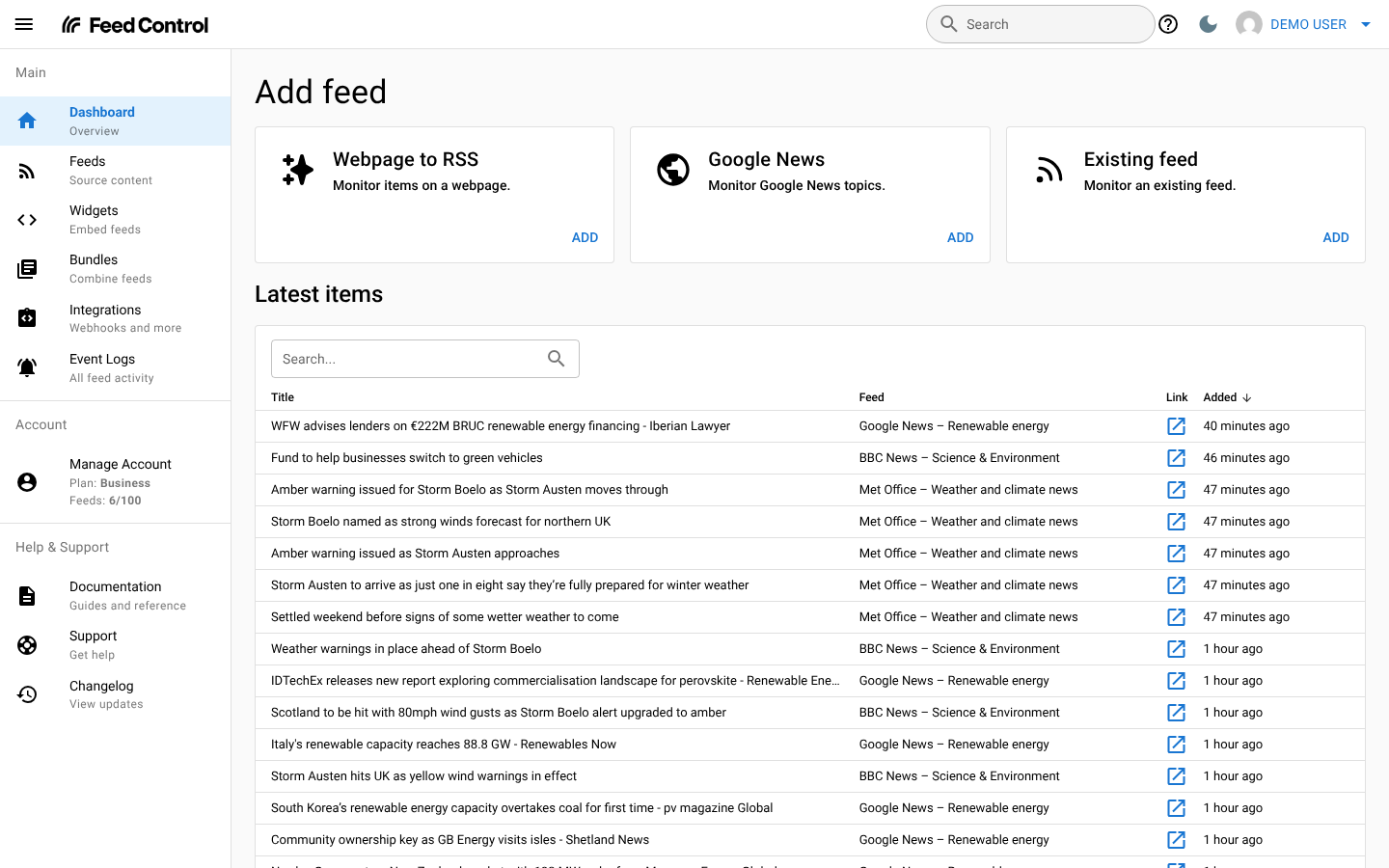This screenshot has width=1389, height=868.
Task: Click the Latest items search magnifier icon
Action: tap(557, 359)
